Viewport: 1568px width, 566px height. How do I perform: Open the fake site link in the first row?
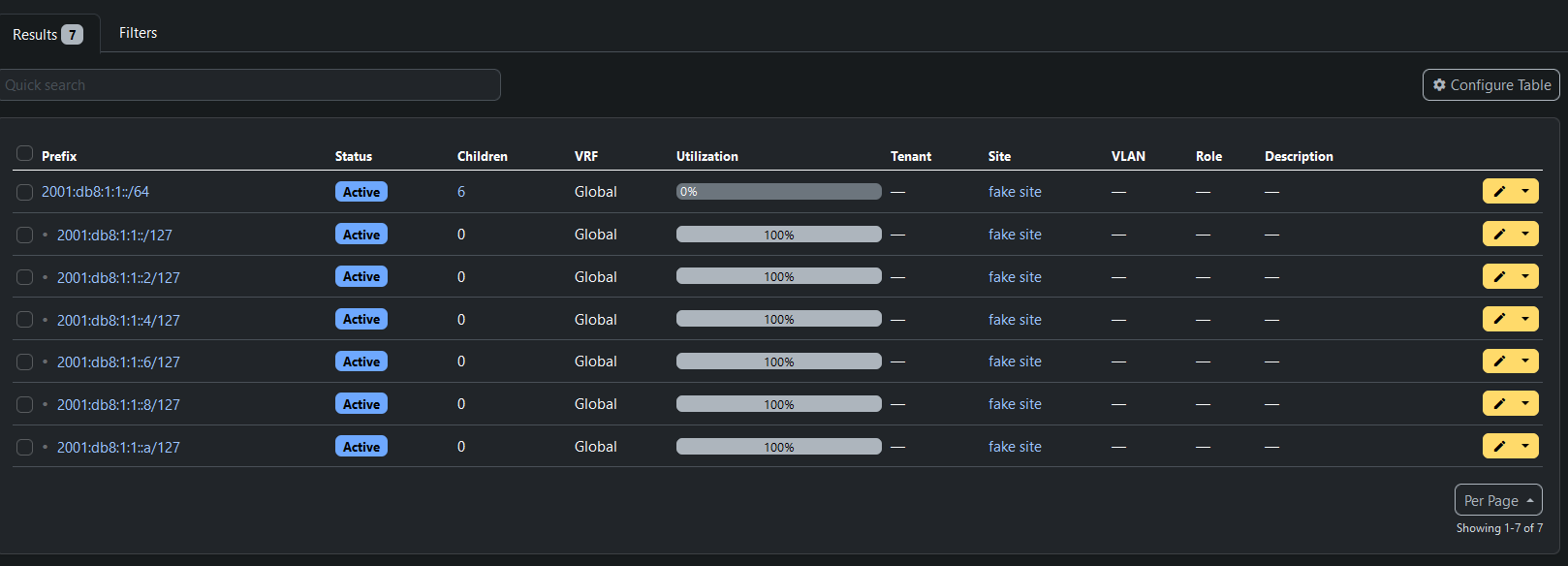point(1015,192)
